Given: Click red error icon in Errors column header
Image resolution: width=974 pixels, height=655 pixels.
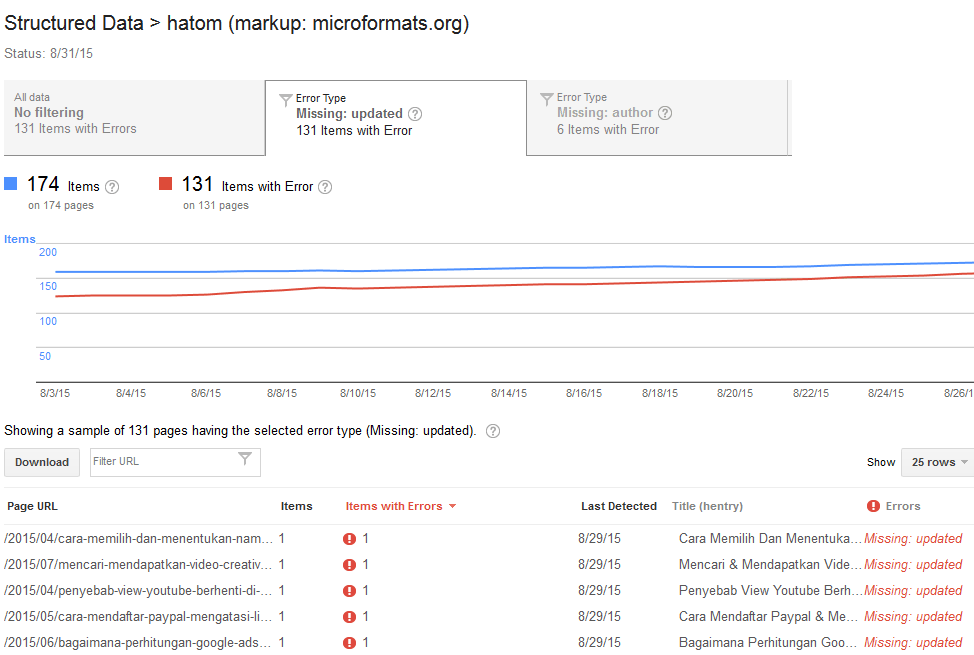Looking at the screenshot, I should [873, 506].
